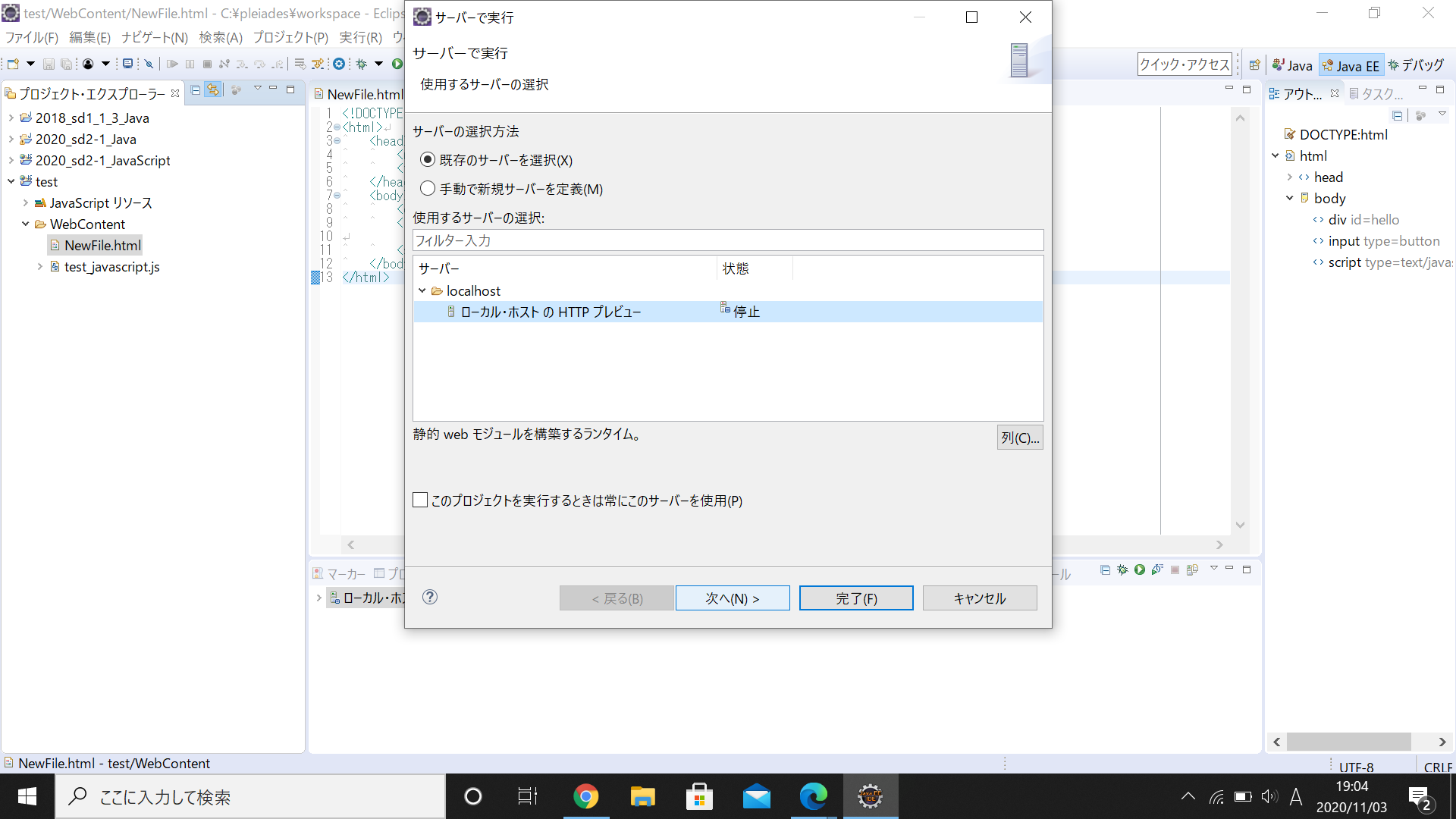
Task: Toggle Link with Editor in Project Explorer
Action: tap(213, 89)
